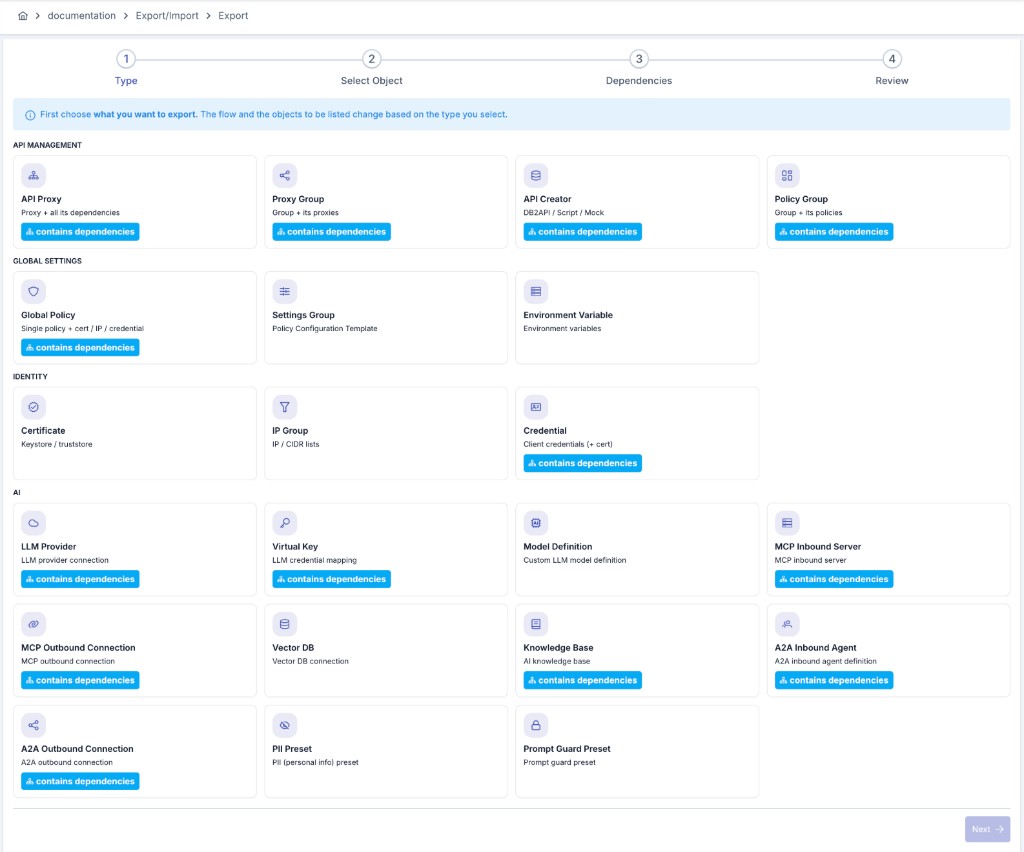Screen dimensions: 1024x852
Task: Click the 'API MANAGEMENT' section heading
Action: 47,145
